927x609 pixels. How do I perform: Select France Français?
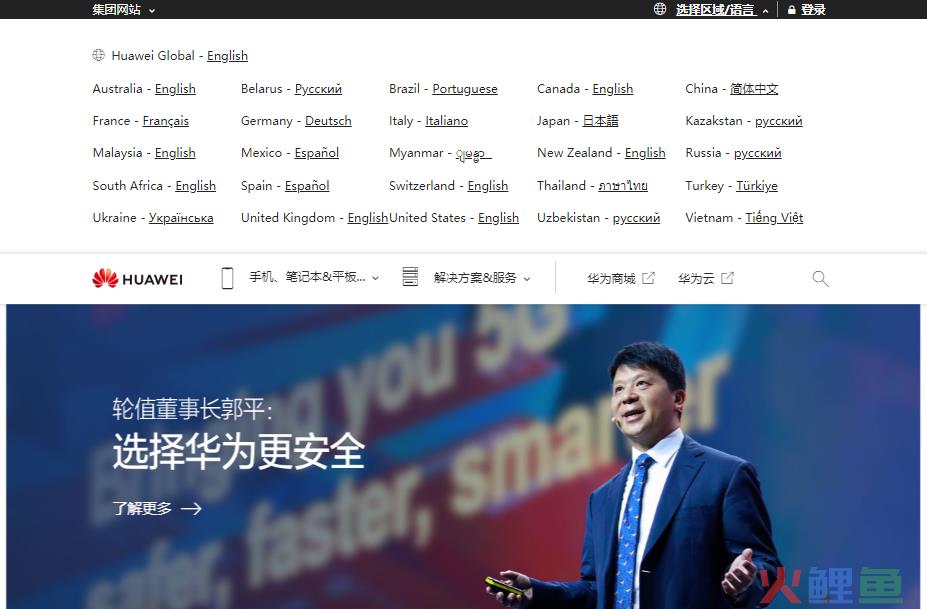166,121
